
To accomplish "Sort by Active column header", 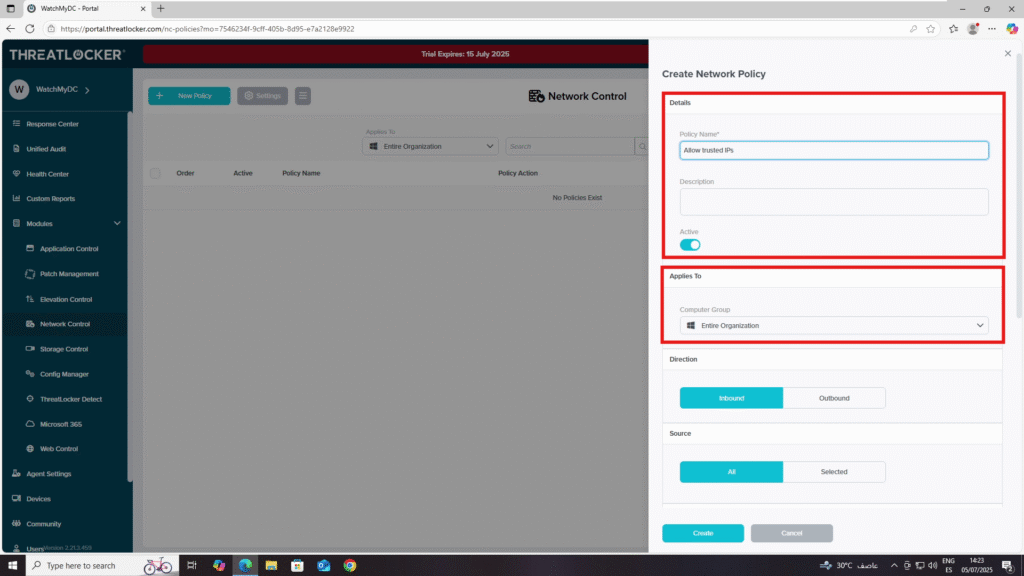I will (x=243, y=173).
